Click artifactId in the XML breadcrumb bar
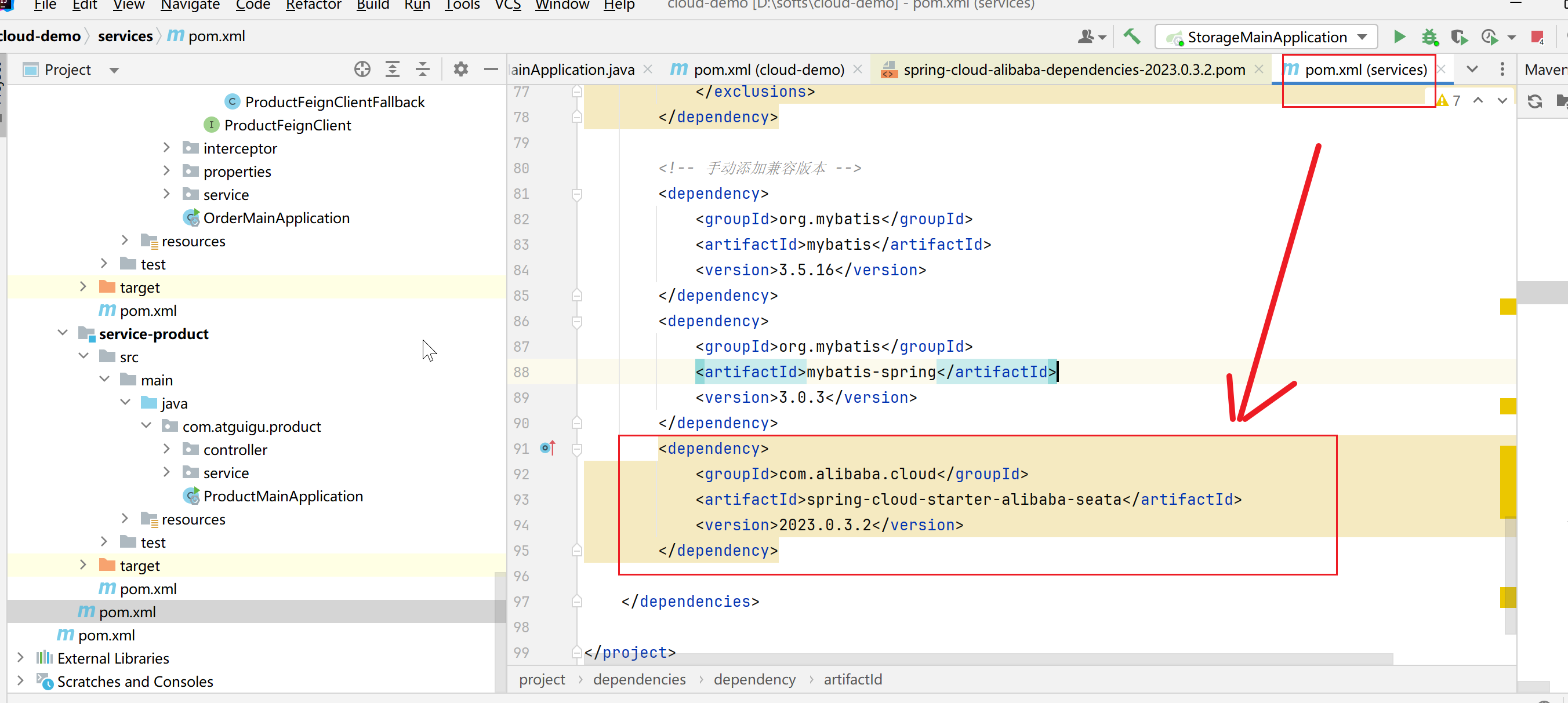This screenshot has width=1568, height=703. click(853, 679)
